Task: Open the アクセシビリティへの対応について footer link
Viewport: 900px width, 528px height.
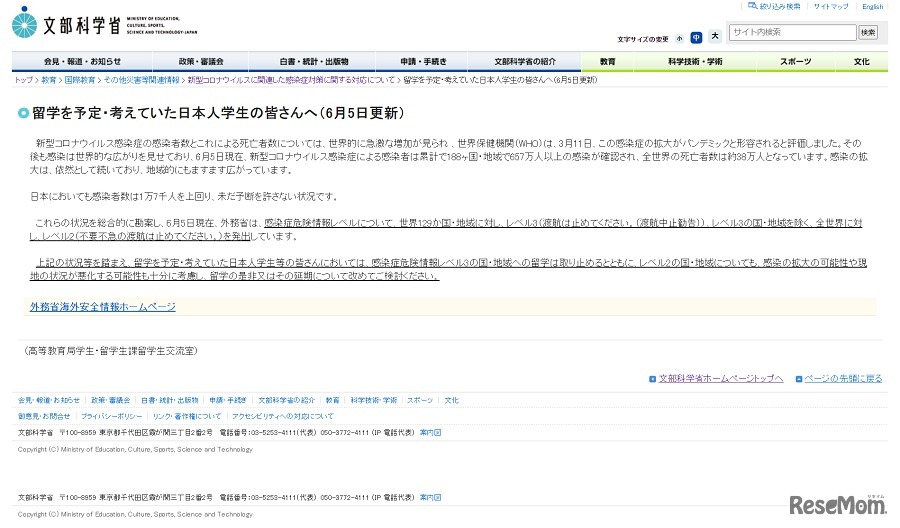Action: tap(282, 417)
